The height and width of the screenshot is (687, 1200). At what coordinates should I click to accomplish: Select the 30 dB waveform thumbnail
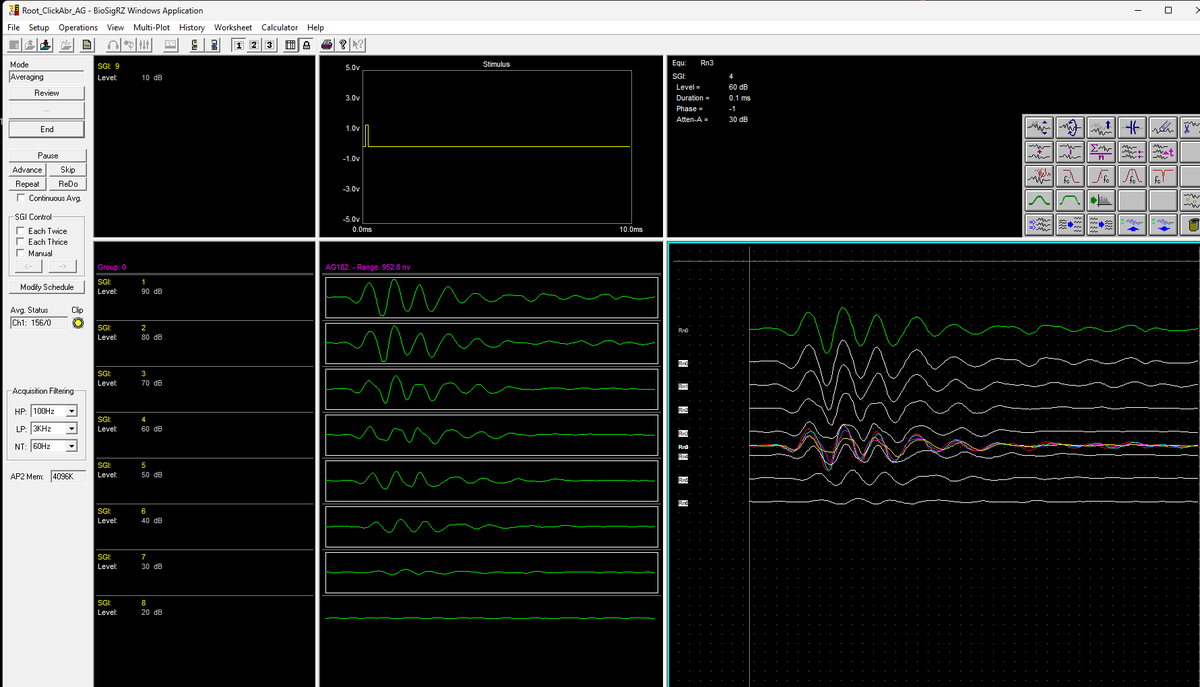[x=492, y=572]
